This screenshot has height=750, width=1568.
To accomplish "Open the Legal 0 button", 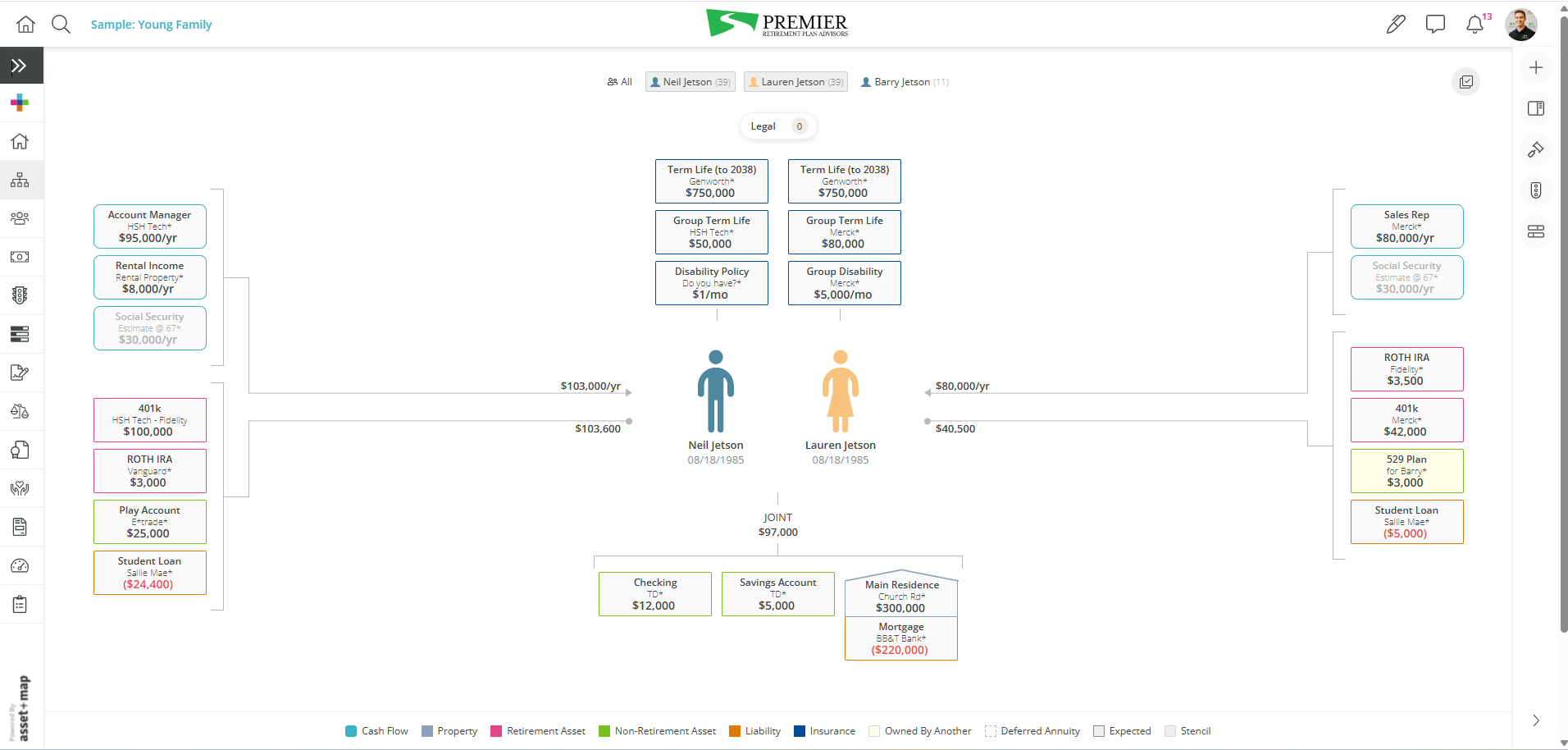I will coord(778,126).
